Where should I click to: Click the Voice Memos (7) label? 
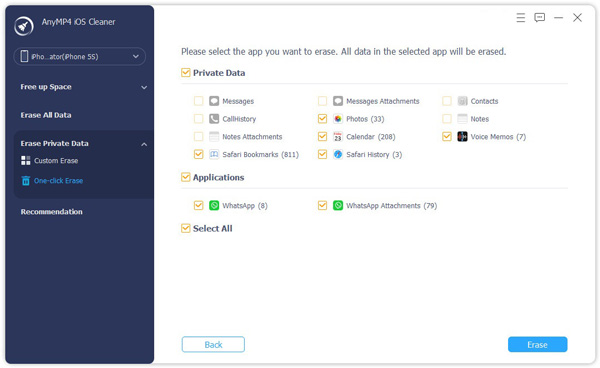click(x=498, y=137)
